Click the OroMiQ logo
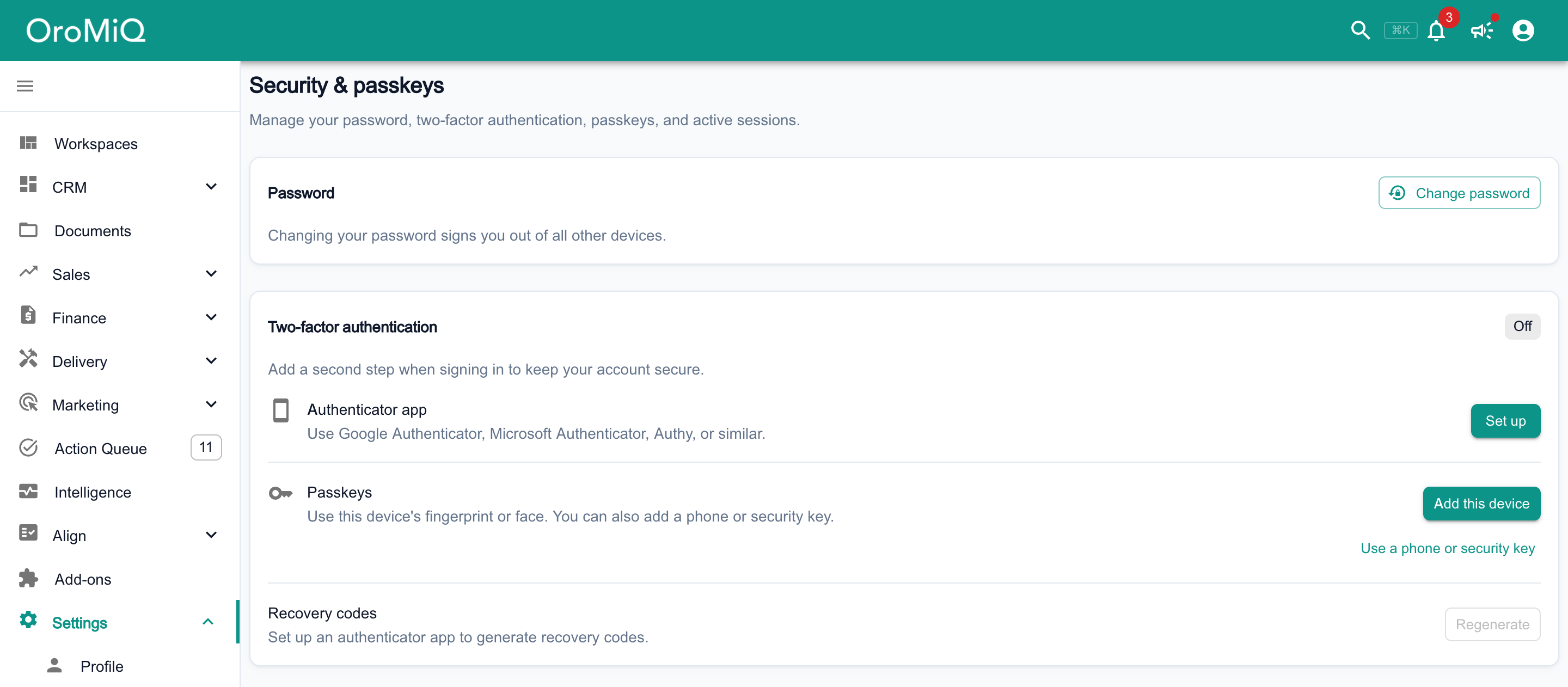 pyautogui.click(x=86, y=30)
